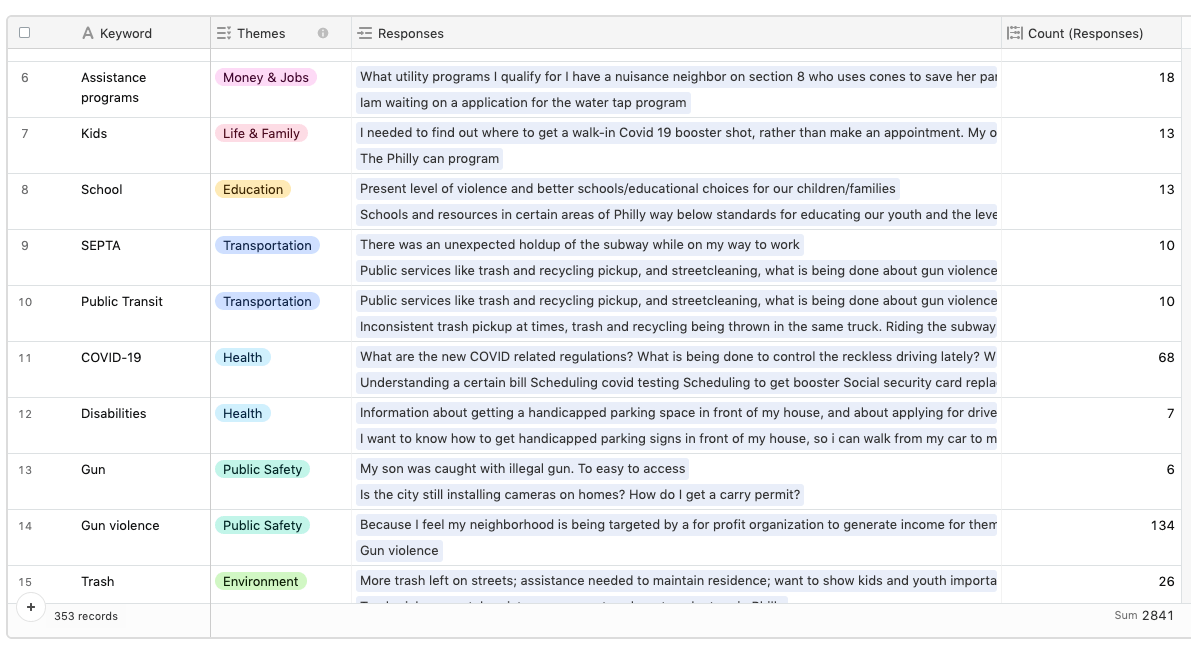Open the Themes column info icon

pyautogui.click(x=323, y=33)
